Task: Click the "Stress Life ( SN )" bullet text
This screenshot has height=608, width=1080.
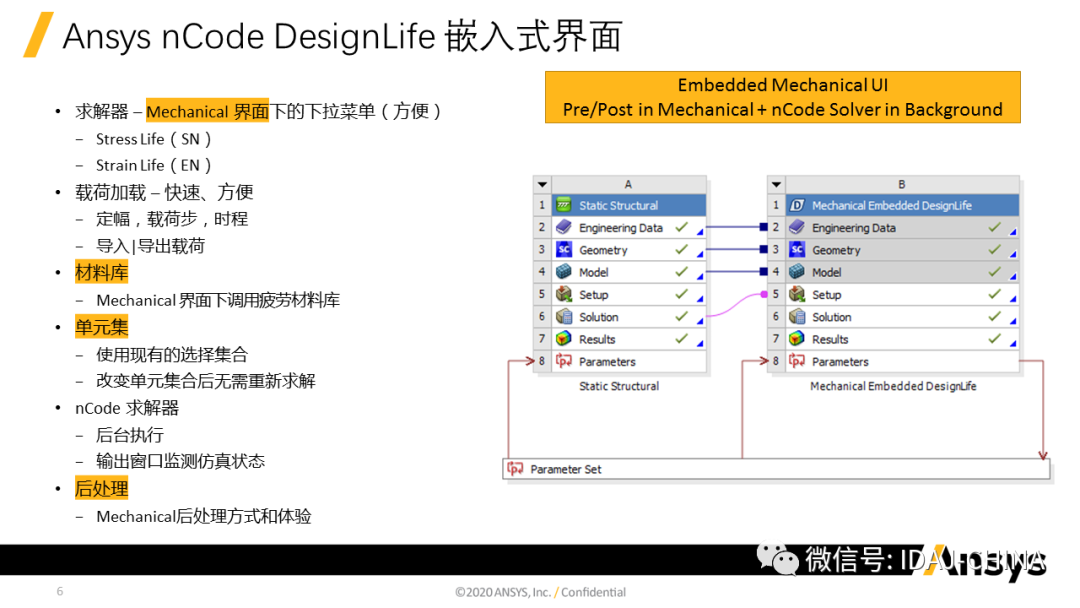Action: pyautogui.click(x=154, y=139)
